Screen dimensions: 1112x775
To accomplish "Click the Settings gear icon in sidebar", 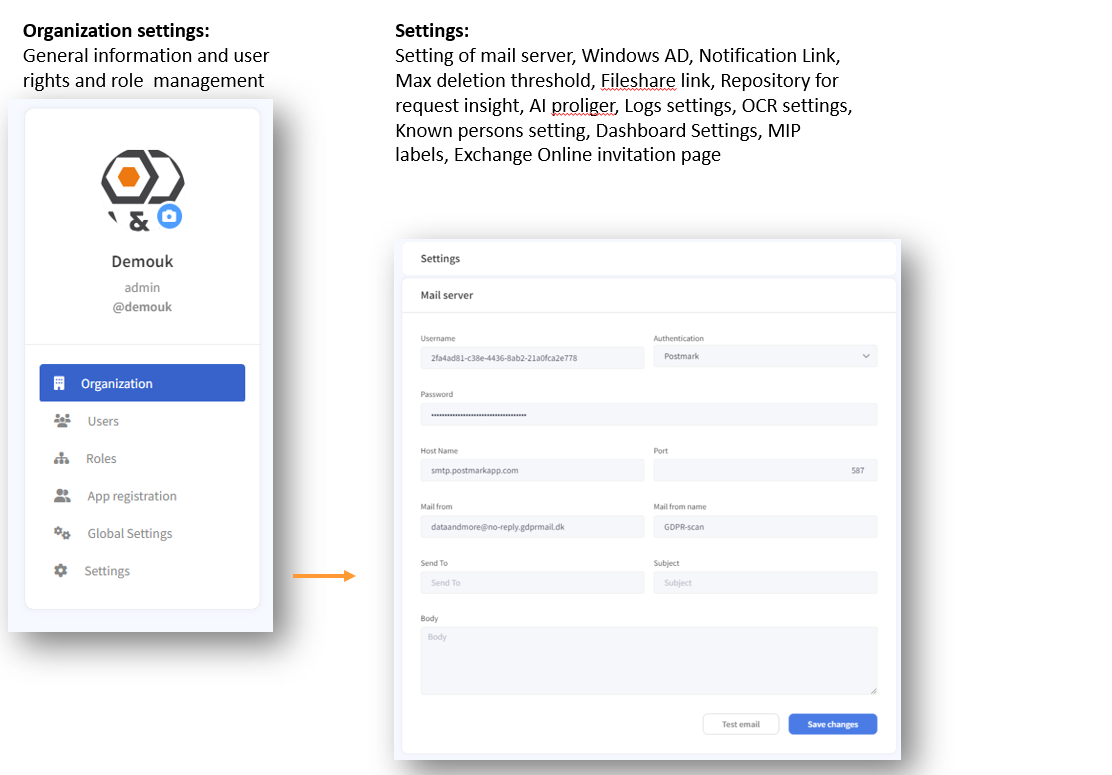I will click(x=61, y=571).
